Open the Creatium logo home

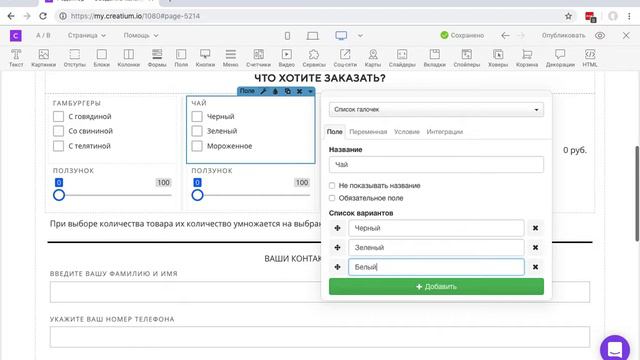tap(16, 36)
